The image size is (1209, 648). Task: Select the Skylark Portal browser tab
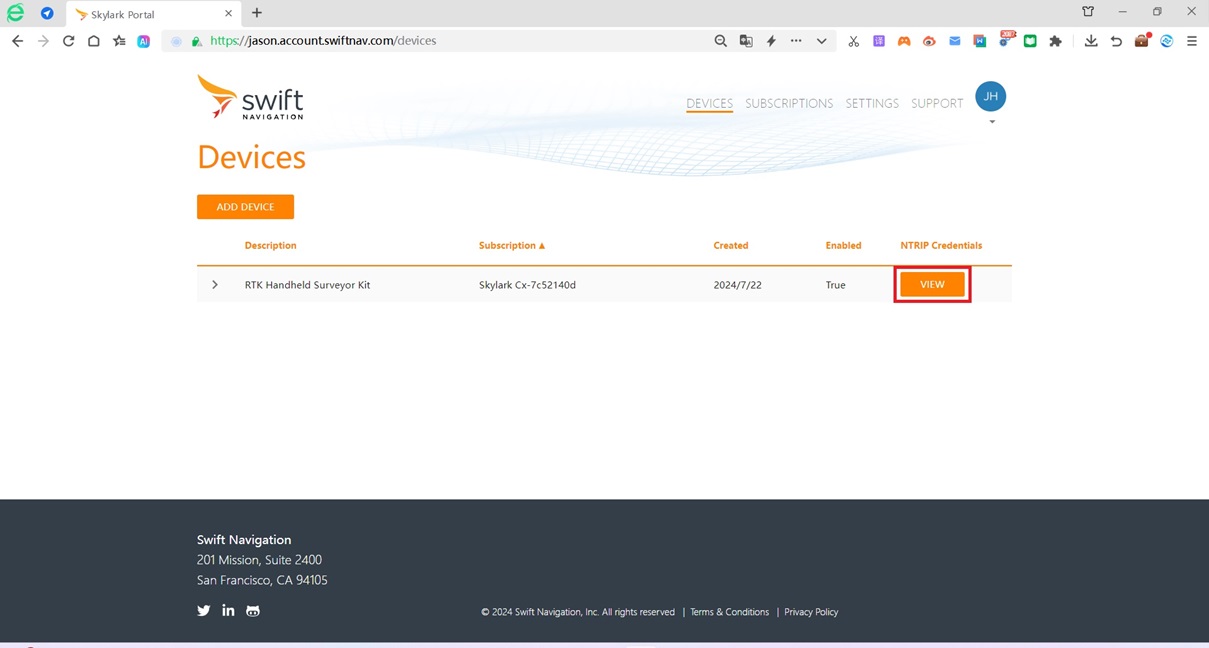pos(153,14)
